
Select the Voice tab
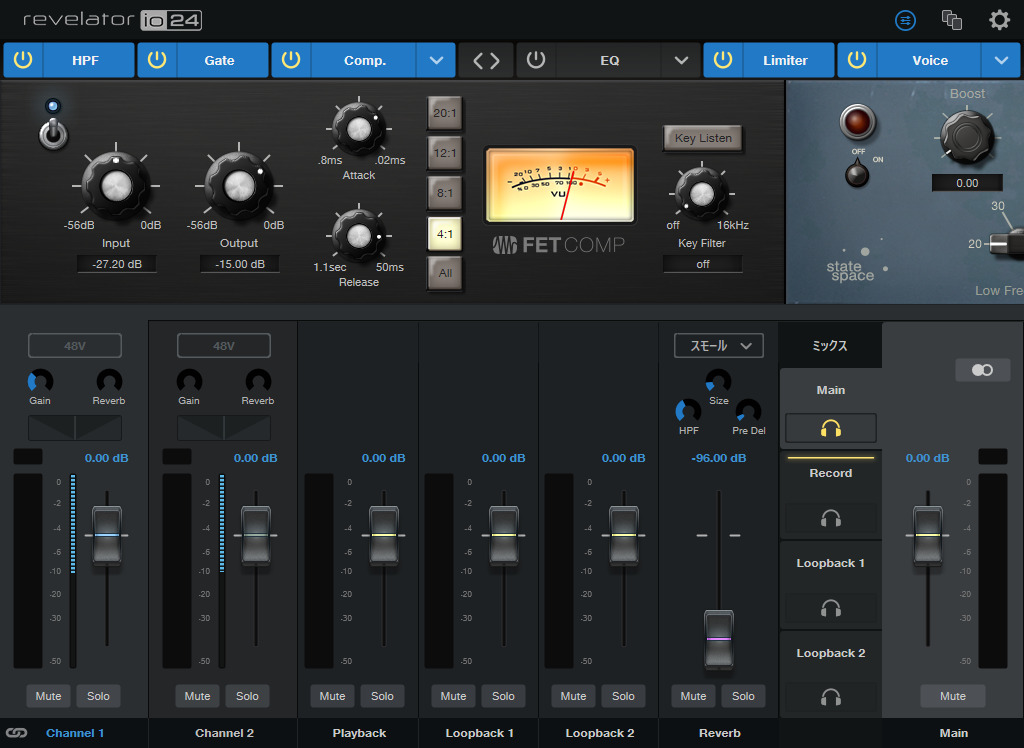pos(930,60)
